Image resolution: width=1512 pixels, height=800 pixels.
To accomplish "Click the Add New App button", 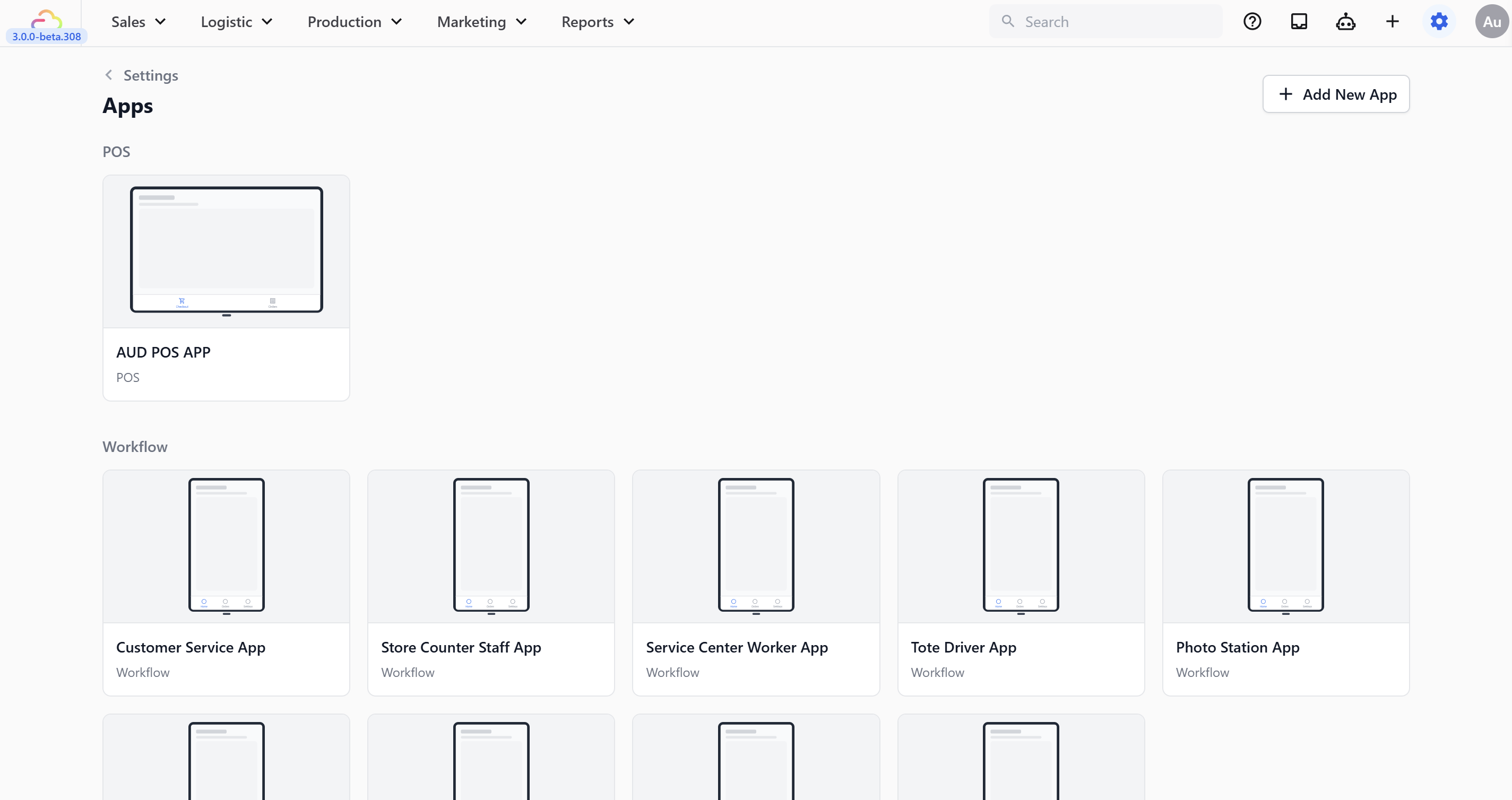I will (x=1335, y=94).
